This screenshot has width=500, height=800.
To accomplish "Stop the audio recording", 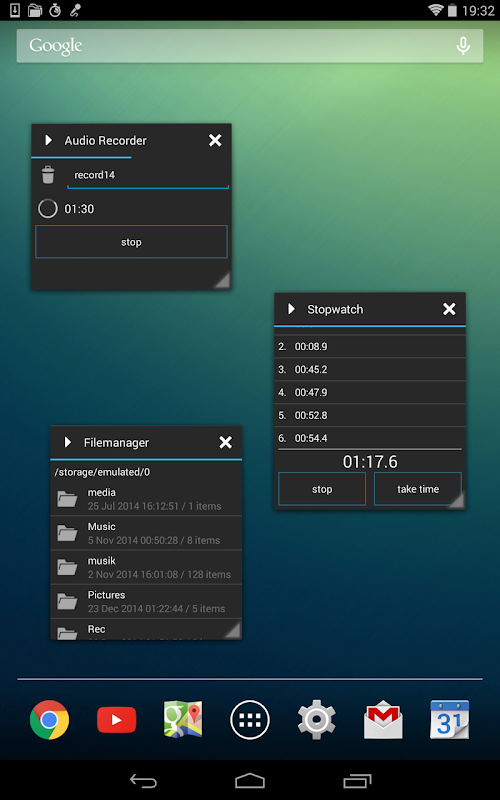I will tap(131, 242).
